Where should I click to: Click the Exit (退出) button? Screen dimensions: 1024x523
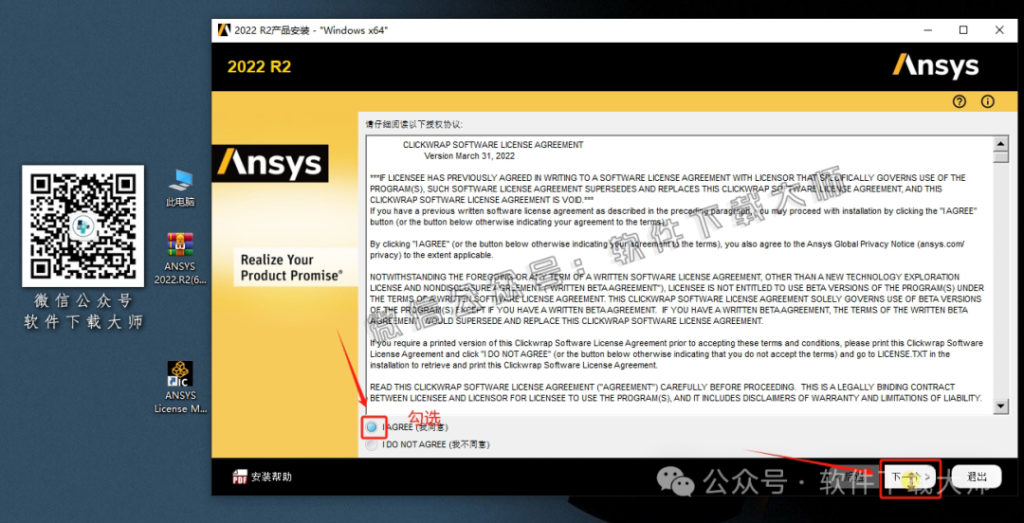[976, 477]
